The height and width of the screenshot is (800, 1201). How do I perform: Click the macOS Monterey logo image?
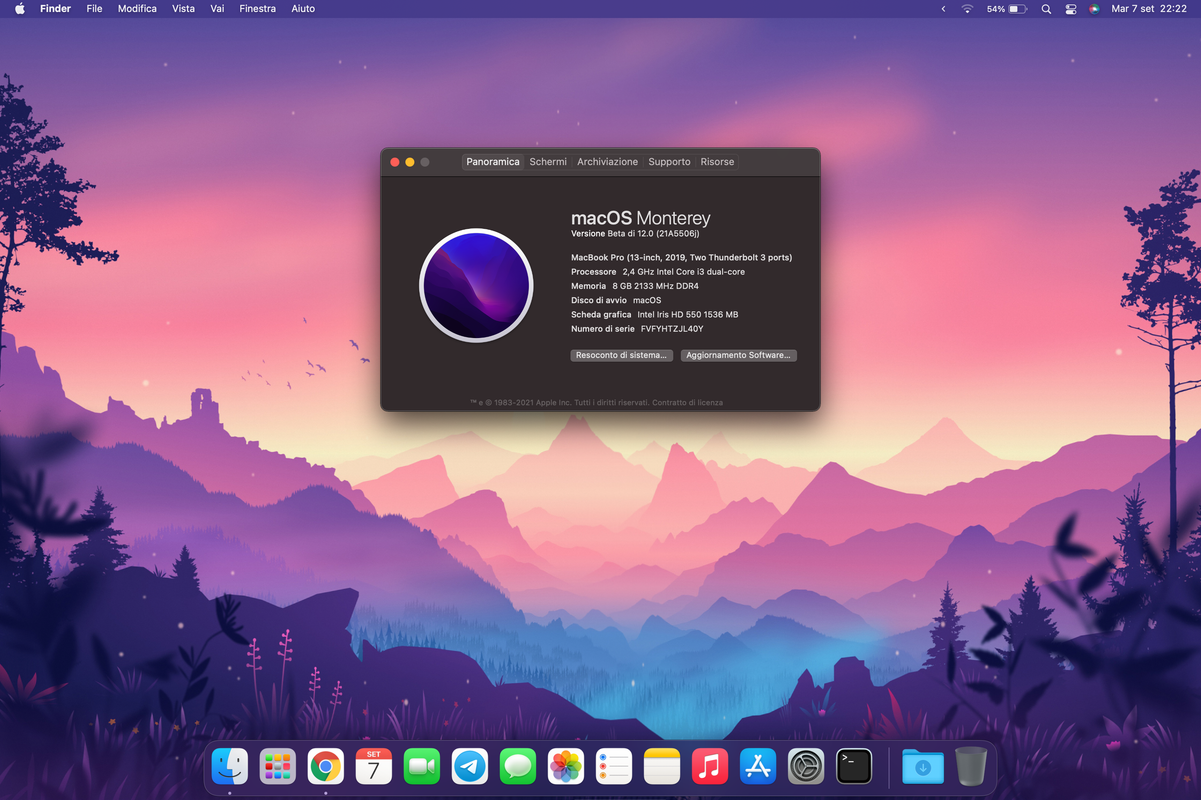click(x=476, y=285)
